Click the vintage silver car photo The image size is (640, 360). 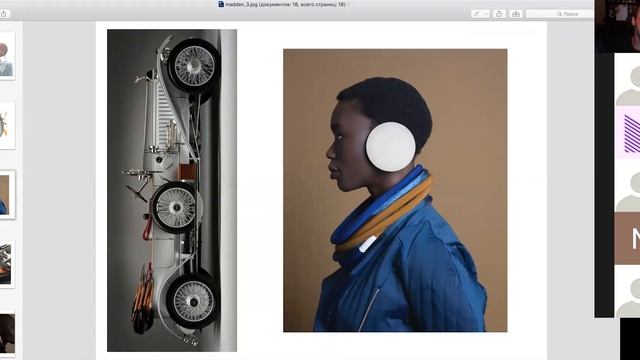(x=172, y=190)
